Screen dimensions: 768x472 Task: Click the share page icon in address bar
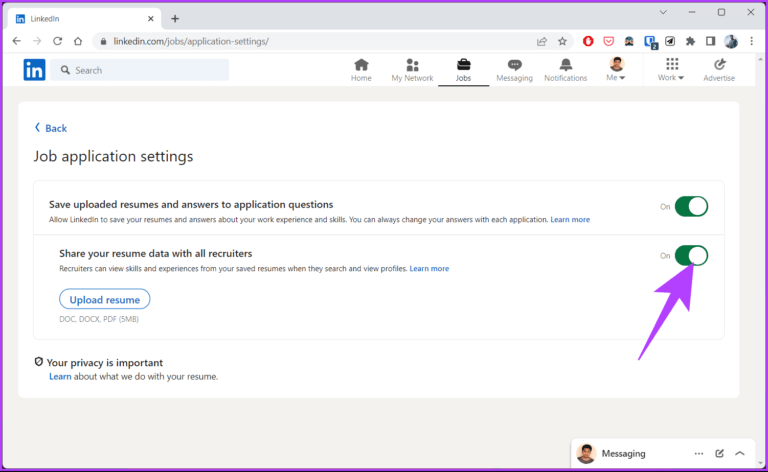[x=542, y=42]
